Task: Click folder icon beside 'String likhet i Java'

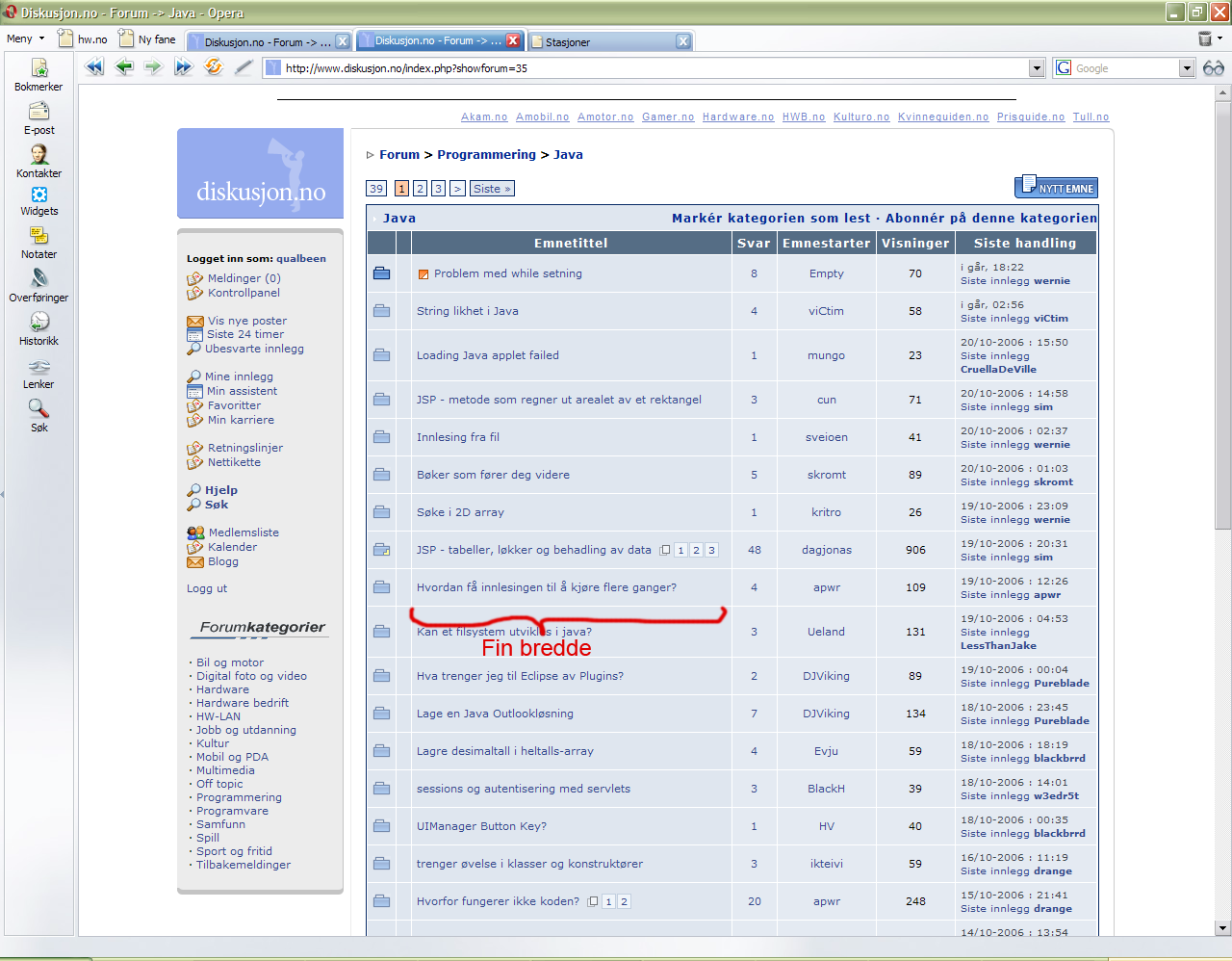Action: click(382, 311)
